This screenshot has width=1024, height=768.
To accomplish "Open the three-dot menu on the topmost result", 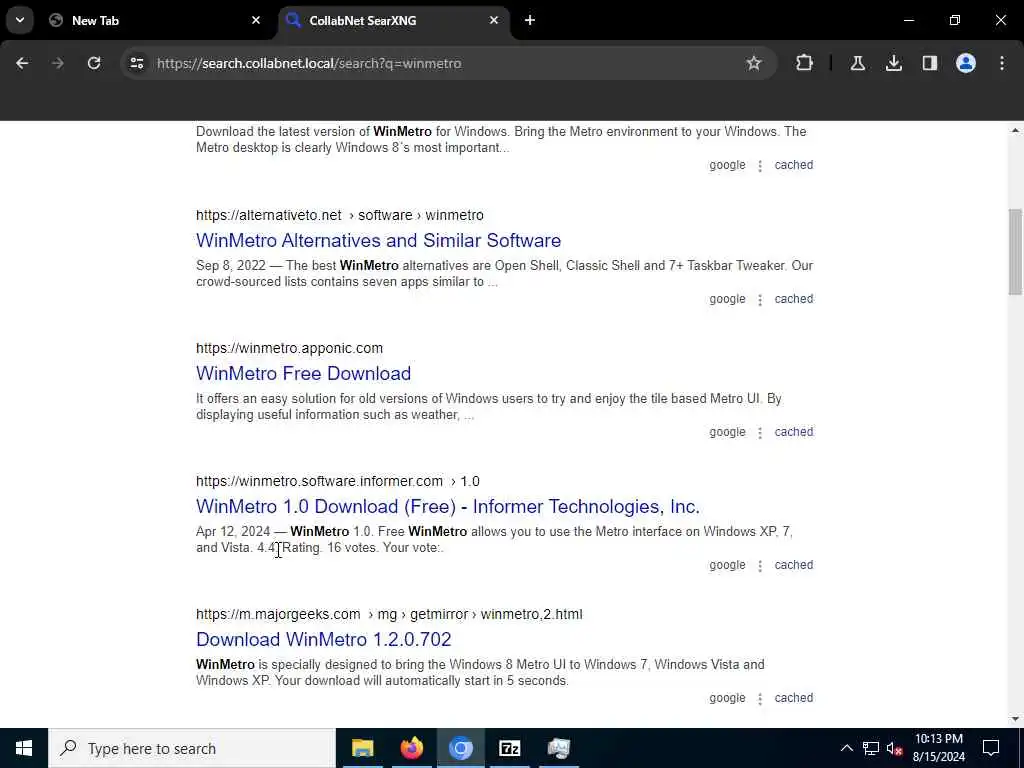I will pos(760,166).
